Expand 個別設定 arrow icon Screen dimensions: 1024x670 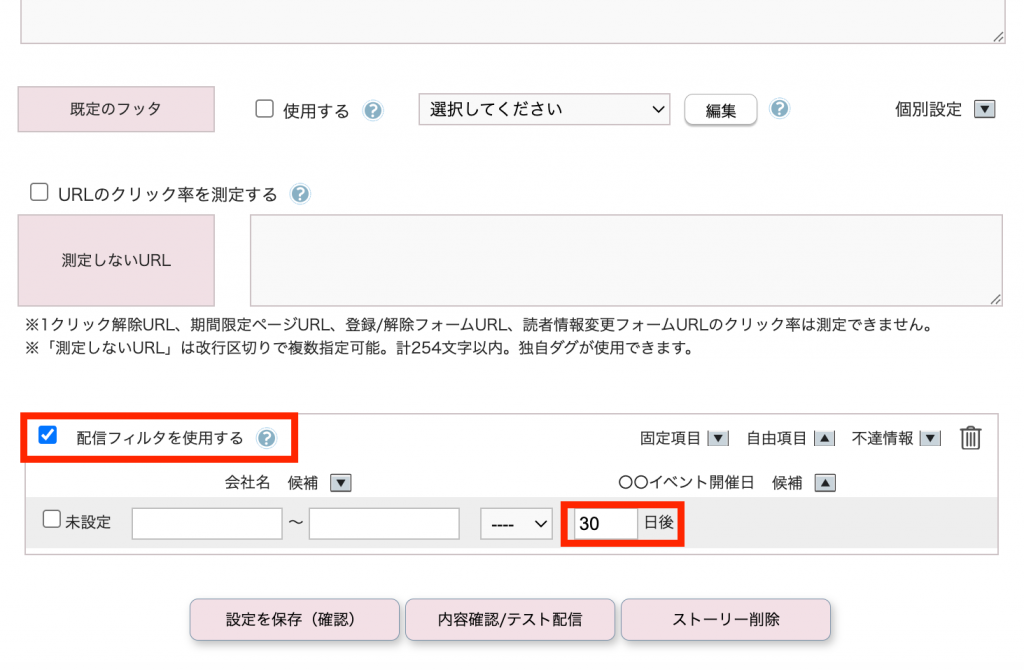click(984, 110)
